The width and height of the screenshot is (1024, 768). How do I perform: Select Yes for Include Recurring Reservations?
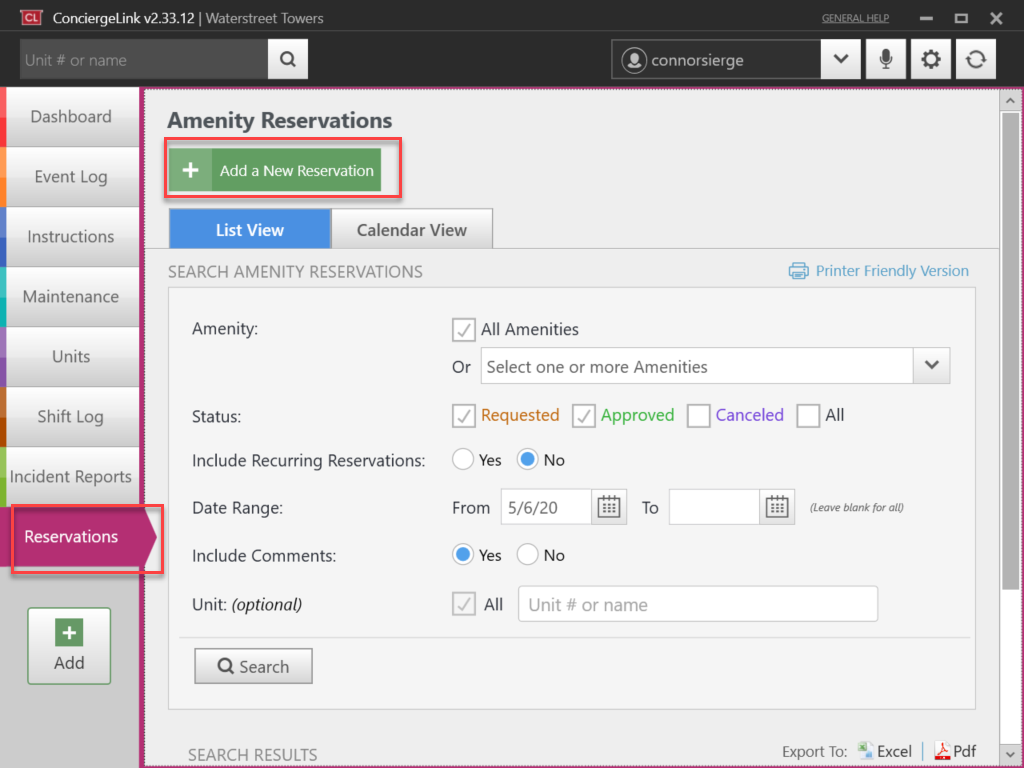point(461,459)
